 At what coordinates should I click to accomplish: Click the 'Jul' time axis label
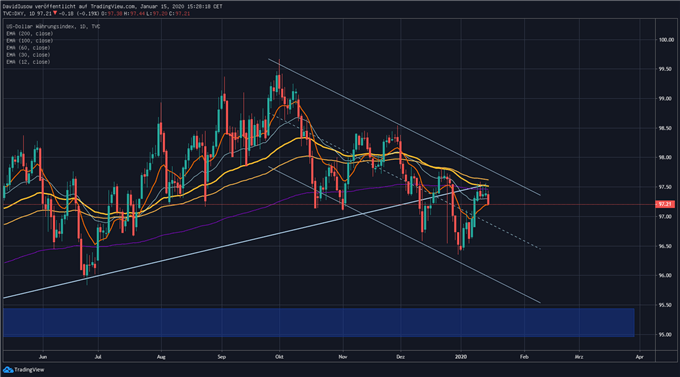tap(98, 357)
